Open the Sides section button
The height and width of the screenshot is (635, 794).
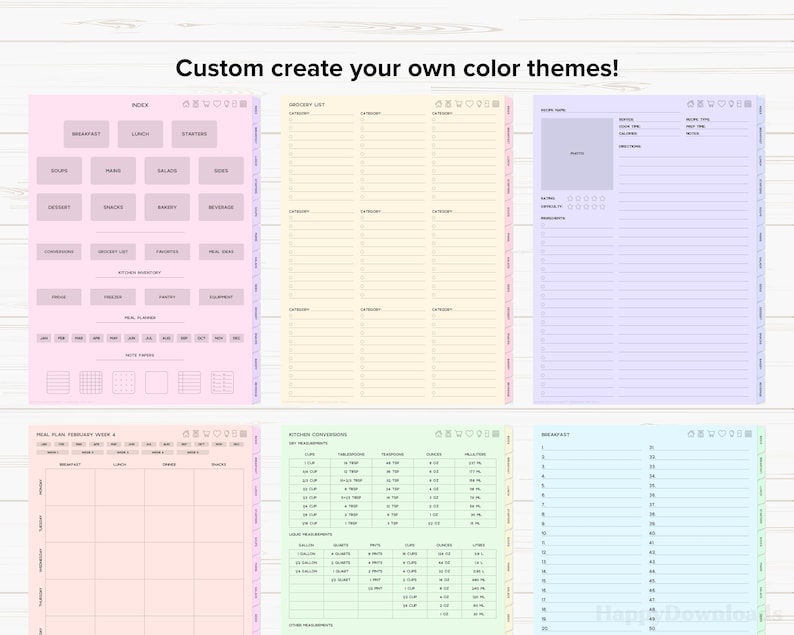221,171
